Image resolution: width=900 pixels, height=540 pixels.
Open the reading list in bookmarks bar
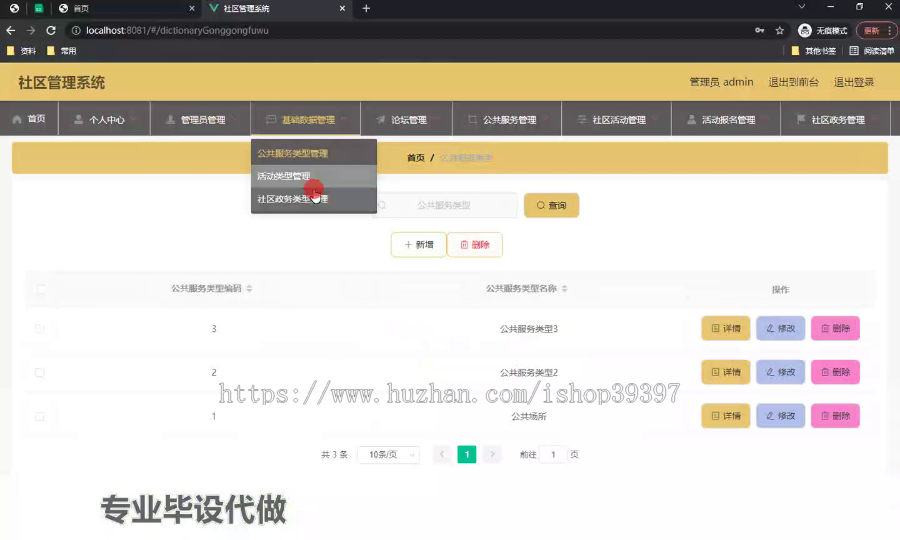pos(871,51)
